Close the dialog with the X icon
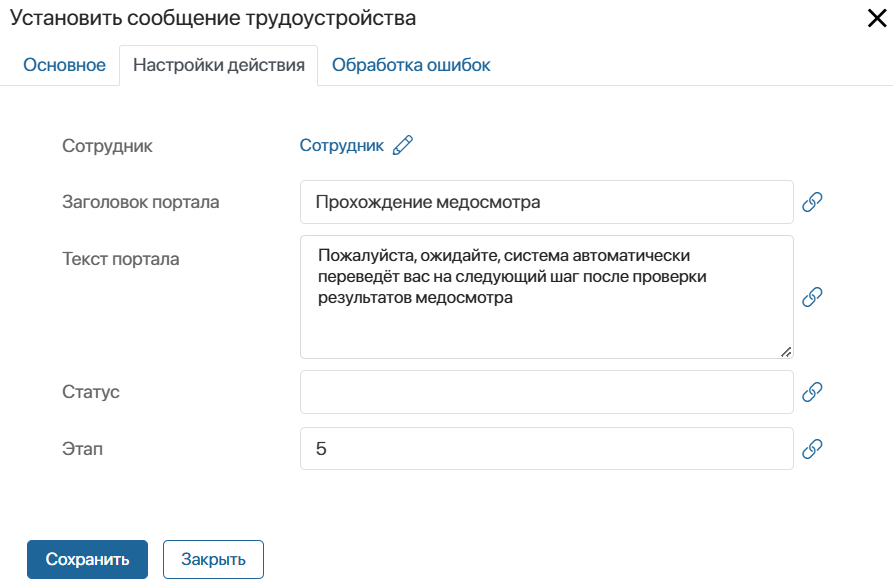Image resolution: width=893 pixels, height=585 pixels. point(877,18)
